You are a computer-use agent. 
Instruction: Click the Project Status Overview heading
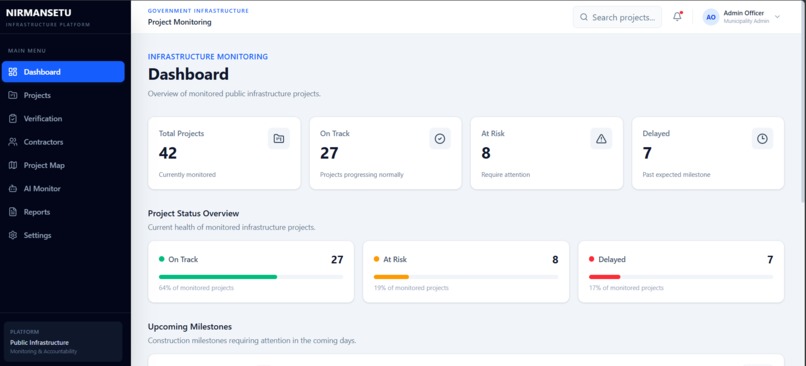pos(193,213)
